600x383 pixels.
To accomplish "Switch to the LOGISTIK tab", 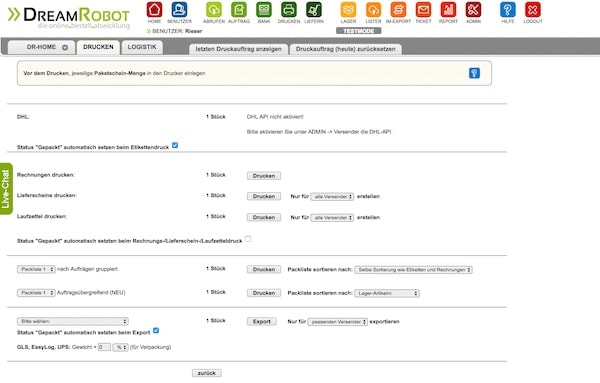I will coord(142,47).
